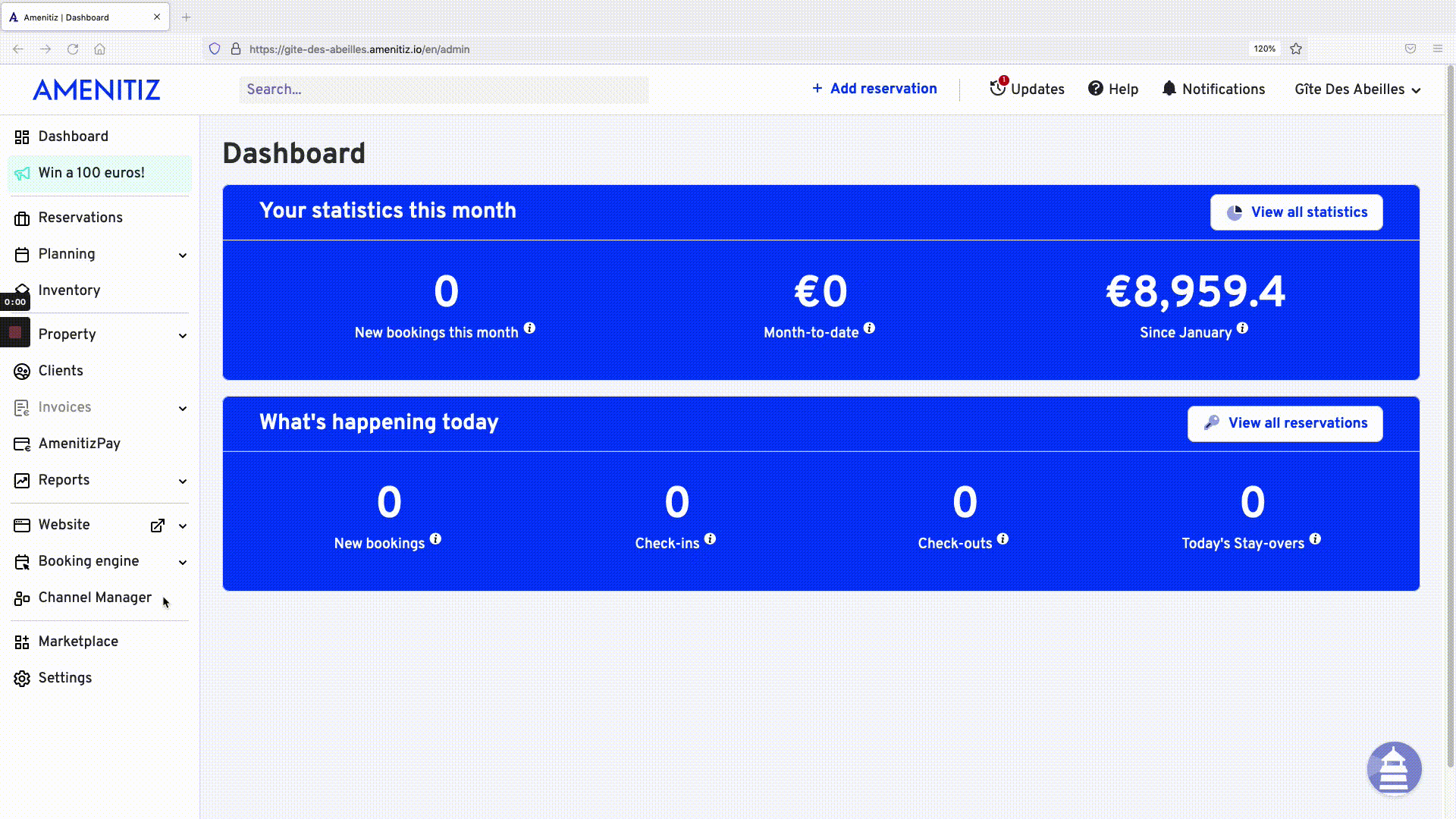Expand the Invoices submenu chevron

click(x=183, y=409)
